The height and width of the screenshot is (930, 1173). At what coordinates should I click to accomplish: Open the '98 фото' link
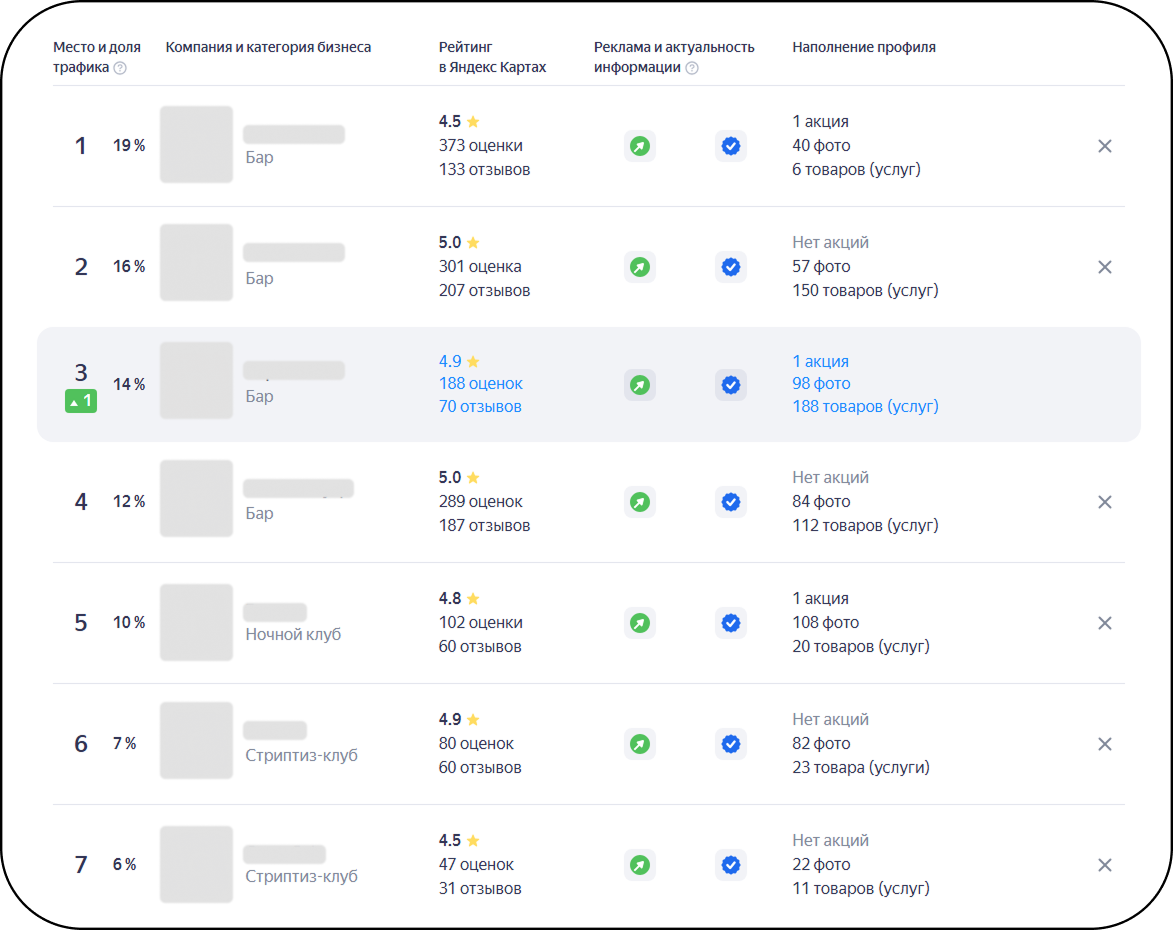point(821,384)
